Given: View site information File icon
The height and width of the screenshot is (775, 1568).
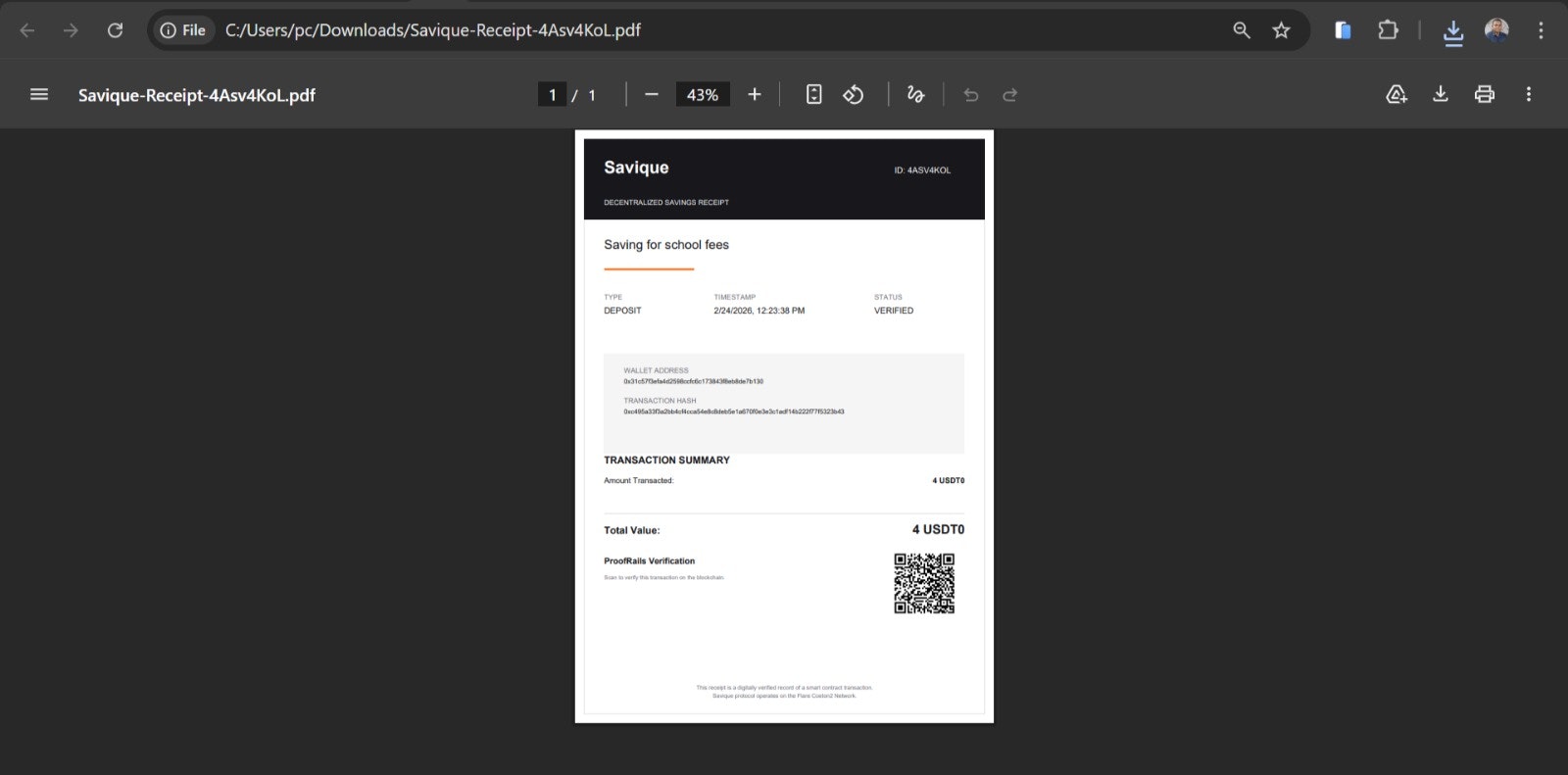Looking at the screenshot, I should click(x=183, y=30).
